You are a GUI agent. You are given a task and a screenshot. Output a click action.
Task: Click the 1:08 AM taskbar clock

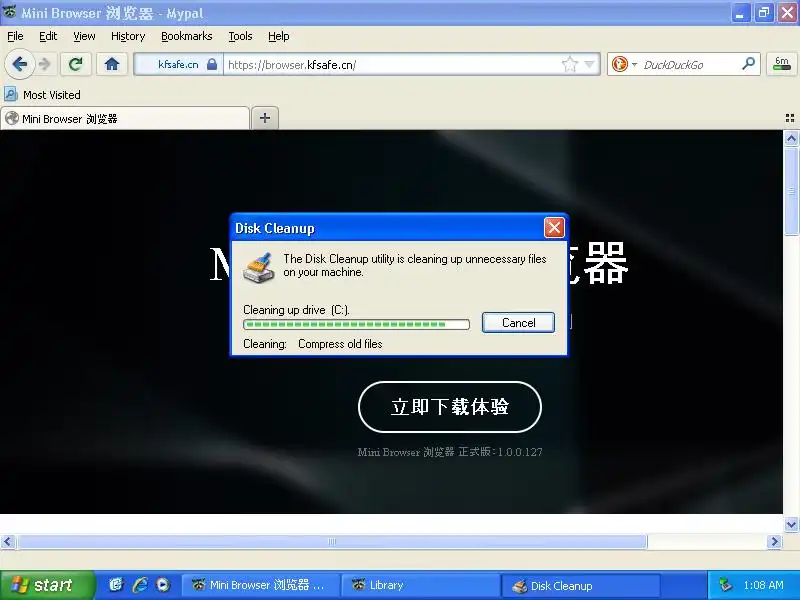tap(763, 585)
